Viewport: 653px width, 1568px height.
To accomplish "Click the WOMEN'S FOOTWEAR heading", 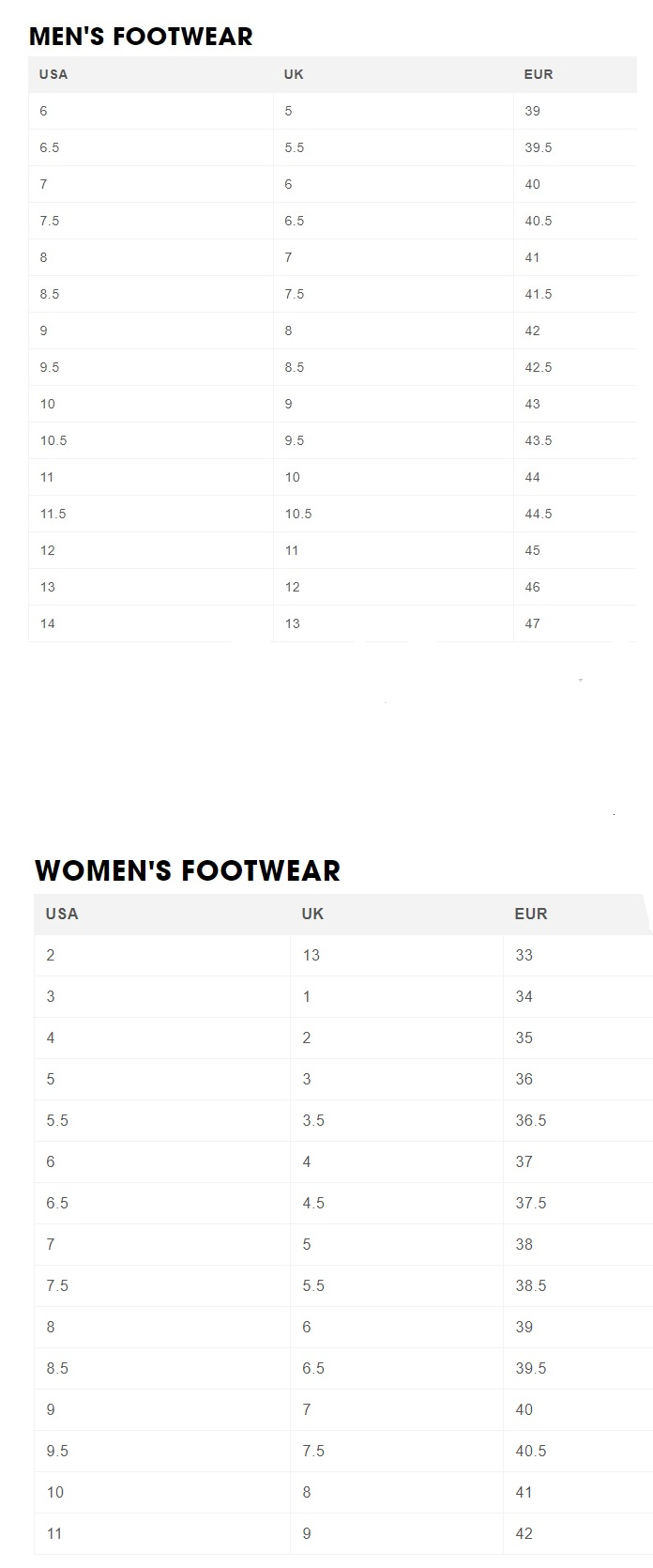I will click(x=187, y=870).
